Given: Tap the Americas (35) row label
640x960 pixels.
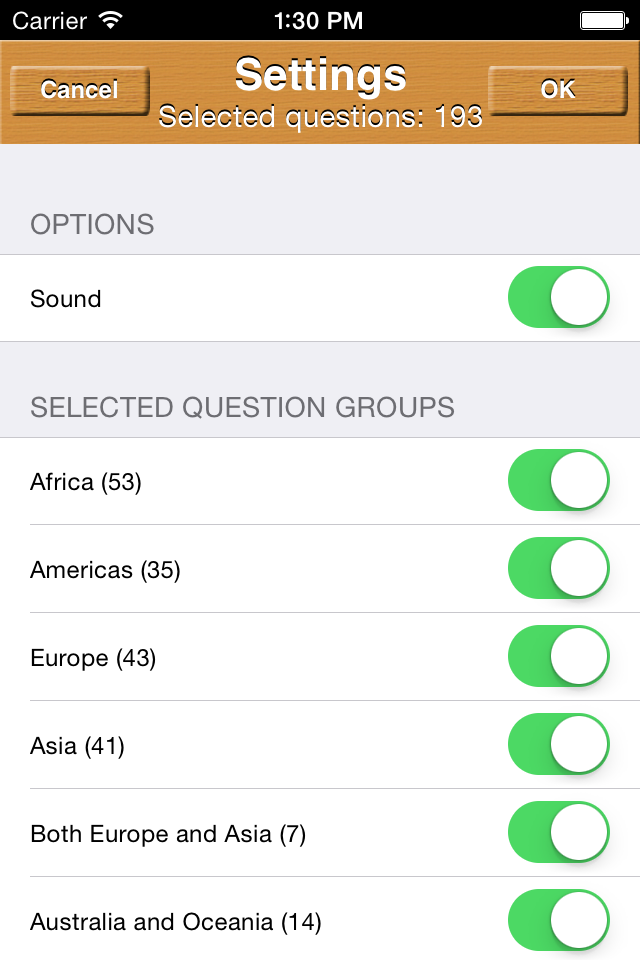Looking at the screenshot, I should tap(105, 570).
